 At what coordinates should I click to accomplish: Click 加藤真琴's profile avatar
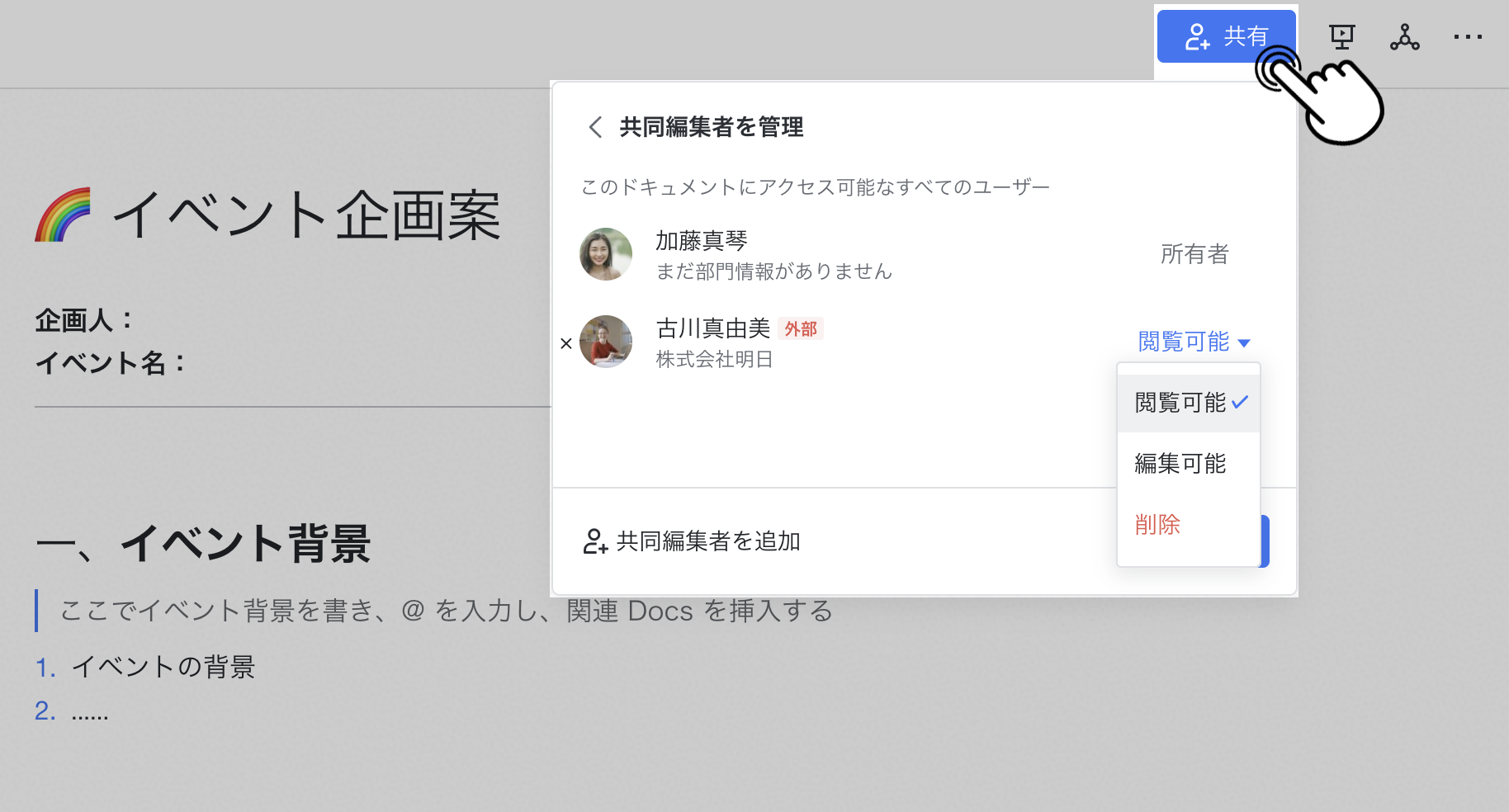click(606, 254)
